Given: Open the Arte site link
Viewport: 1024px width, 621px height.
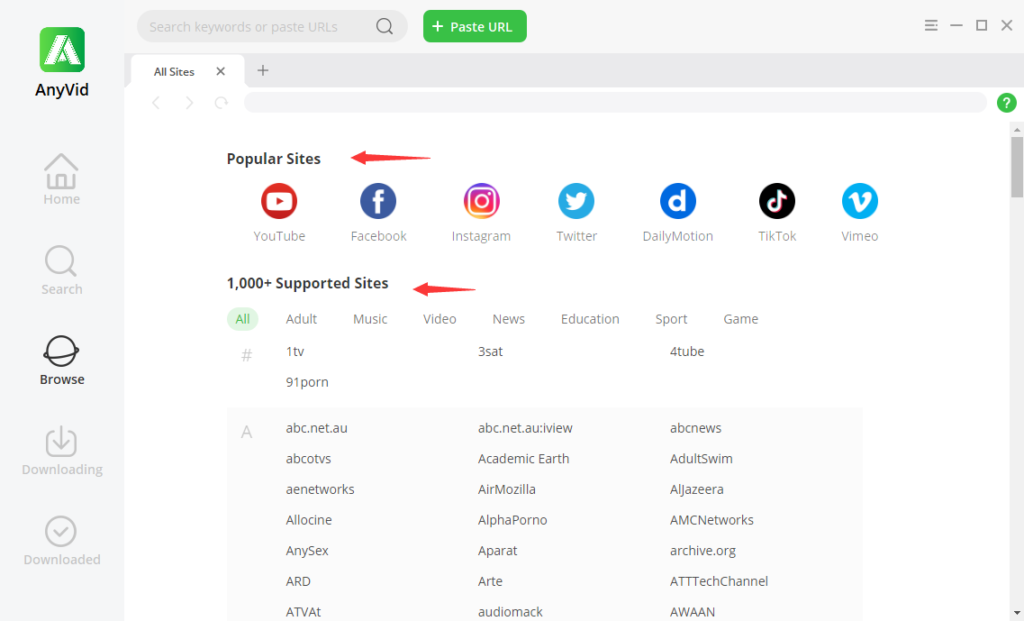Looking at the screenshot, I should coord(490,581).
